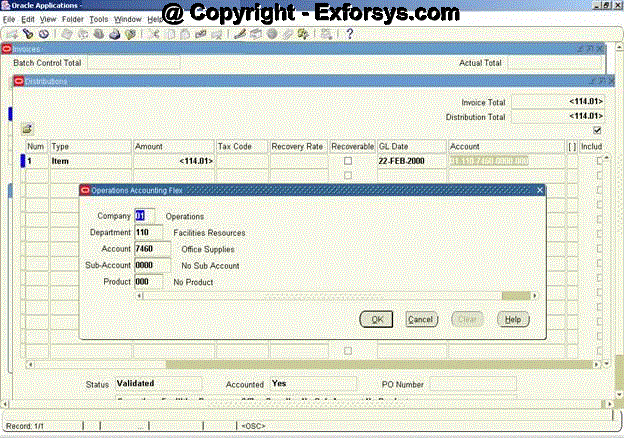This screenshot has width=624, height=438.
Task: Click the Edit Field pencil toolbar icon
Action: 239,34
